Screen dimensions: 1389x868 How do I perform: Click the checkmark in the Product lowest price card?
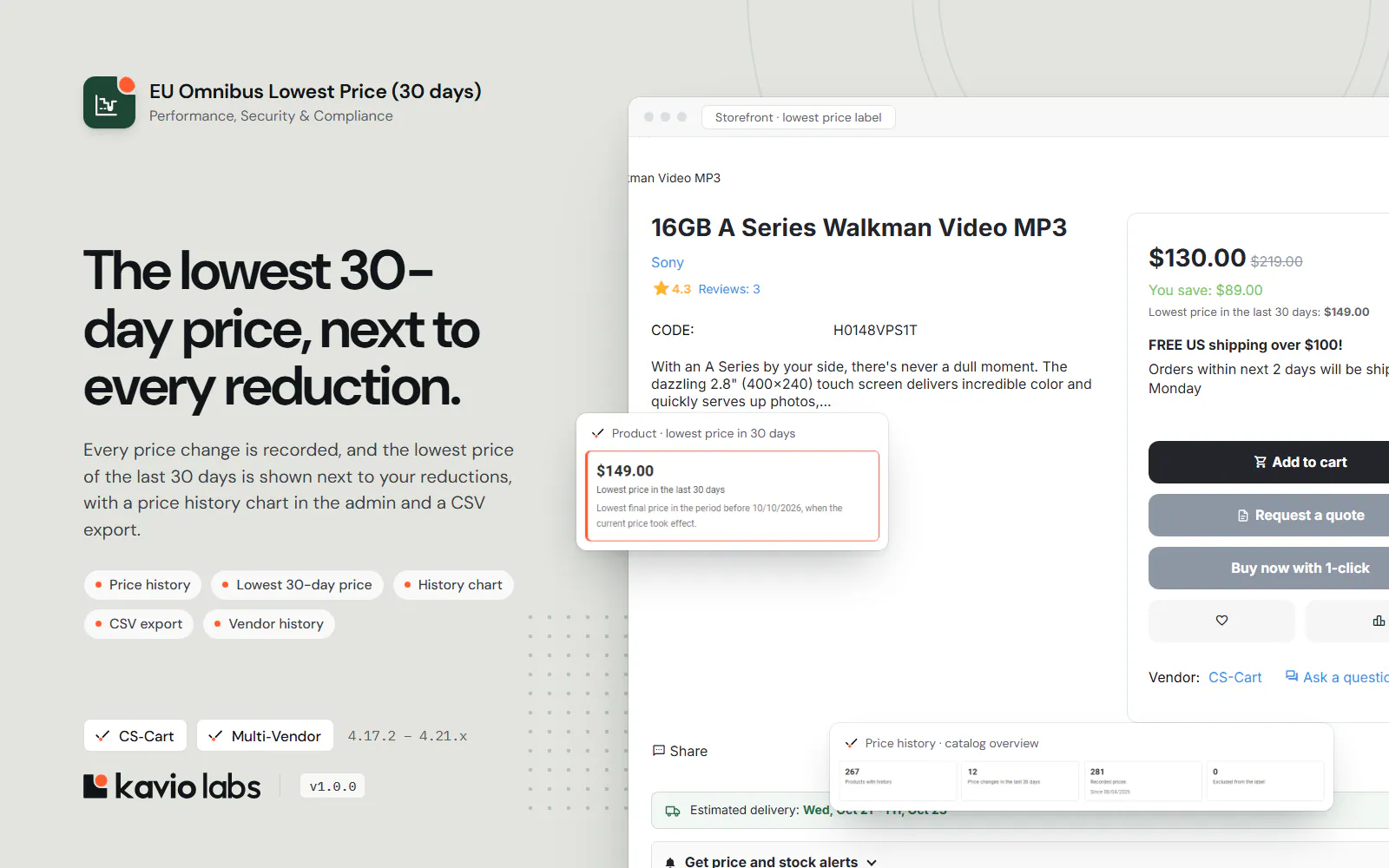pos(597,433)
